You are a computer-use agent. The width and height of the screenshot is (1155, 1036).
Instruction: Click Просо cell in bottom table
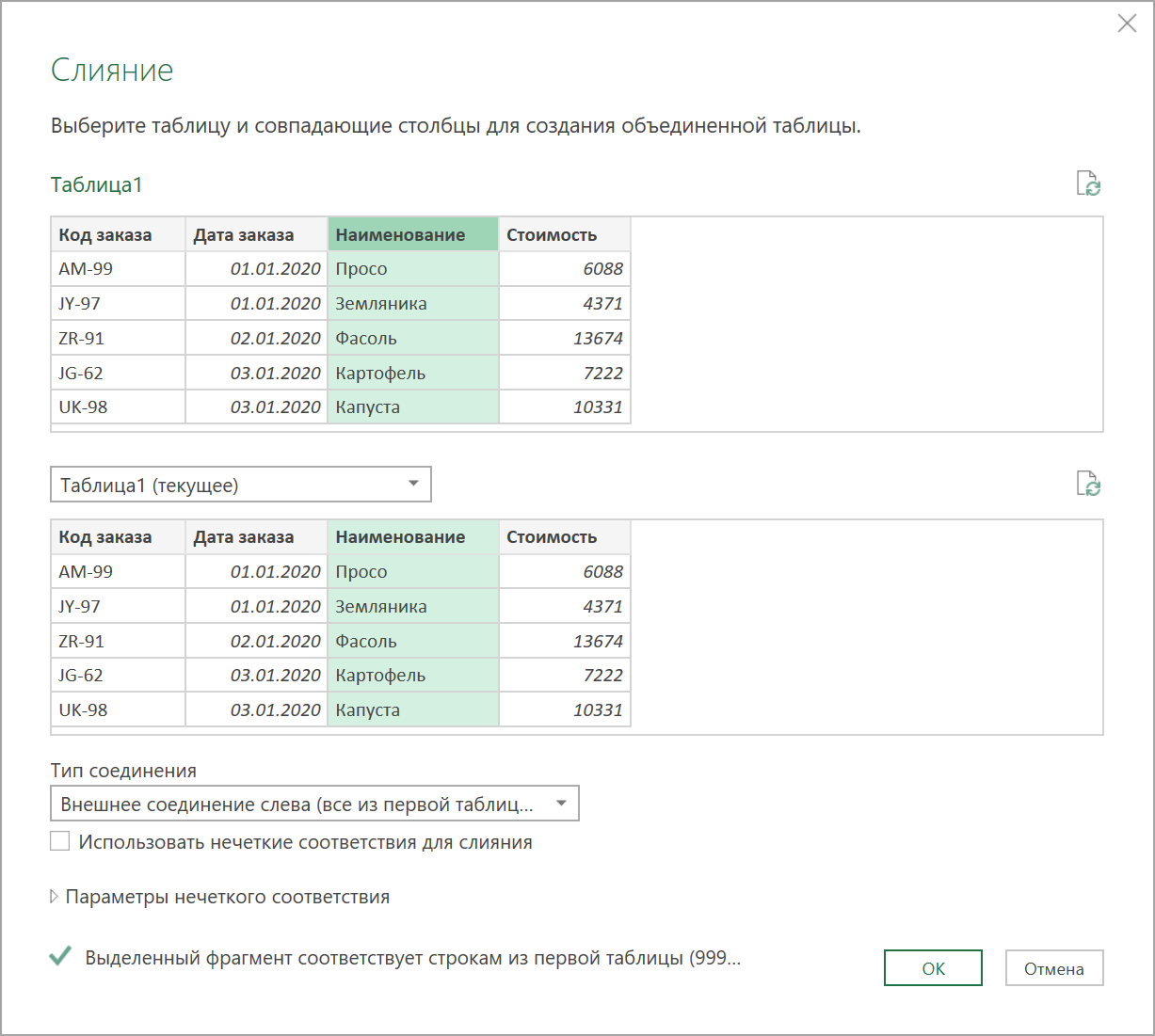(413, 572)
